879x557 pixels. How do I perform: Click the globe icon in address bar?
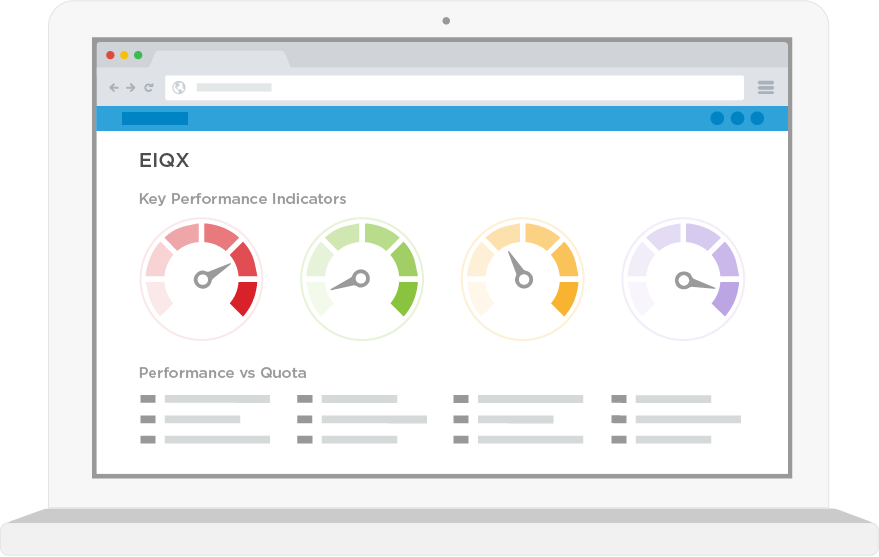point(179,87)
